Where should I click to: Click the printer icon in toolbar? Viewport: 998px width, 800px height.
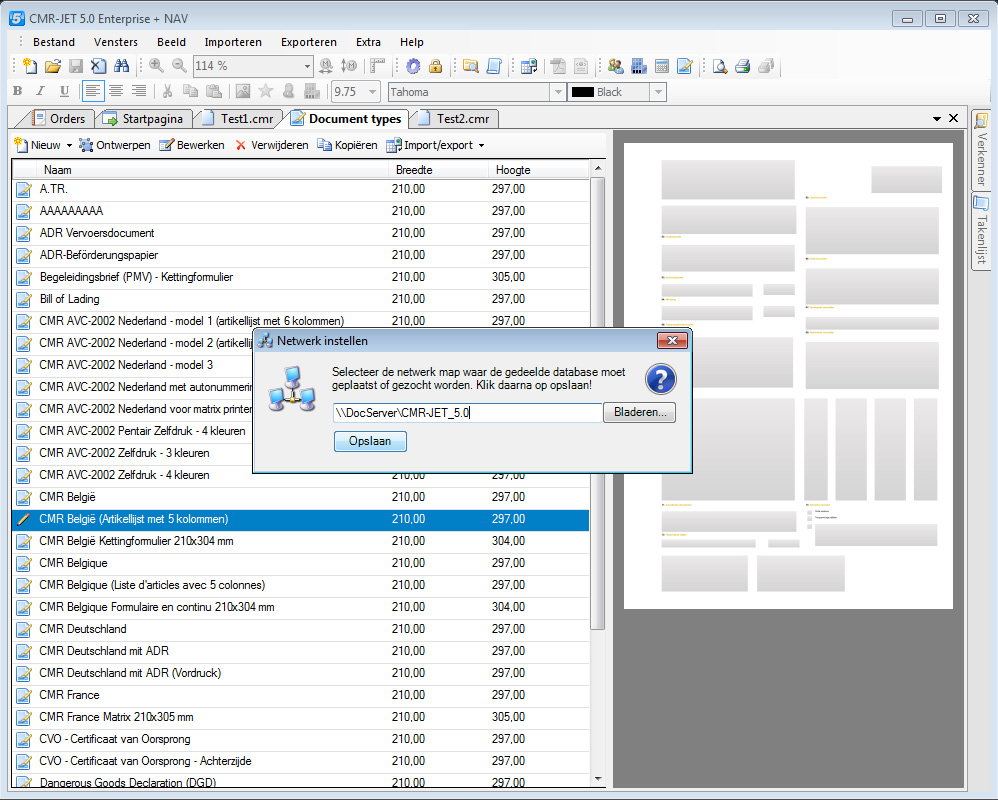[x=742, y=66]
